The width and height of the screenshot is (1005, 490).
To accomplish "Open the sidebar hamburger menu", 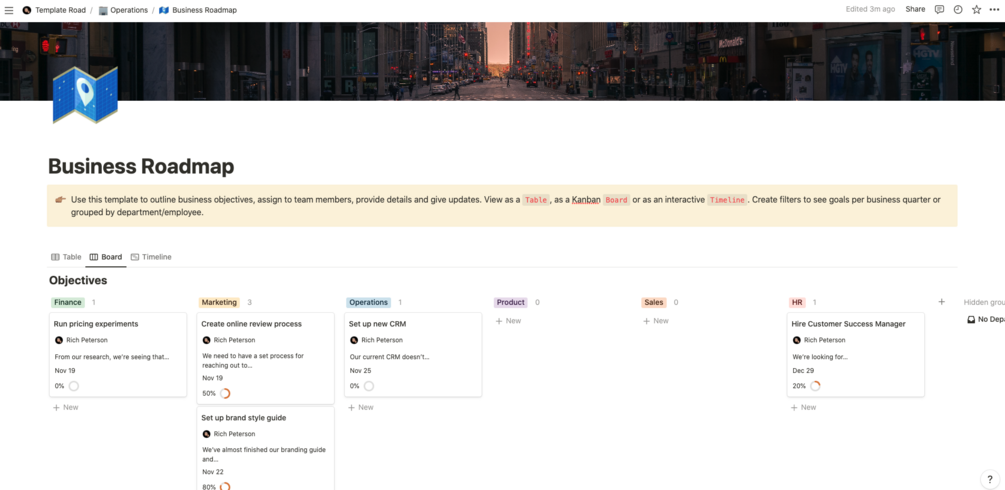I will (x=9, y=10).
